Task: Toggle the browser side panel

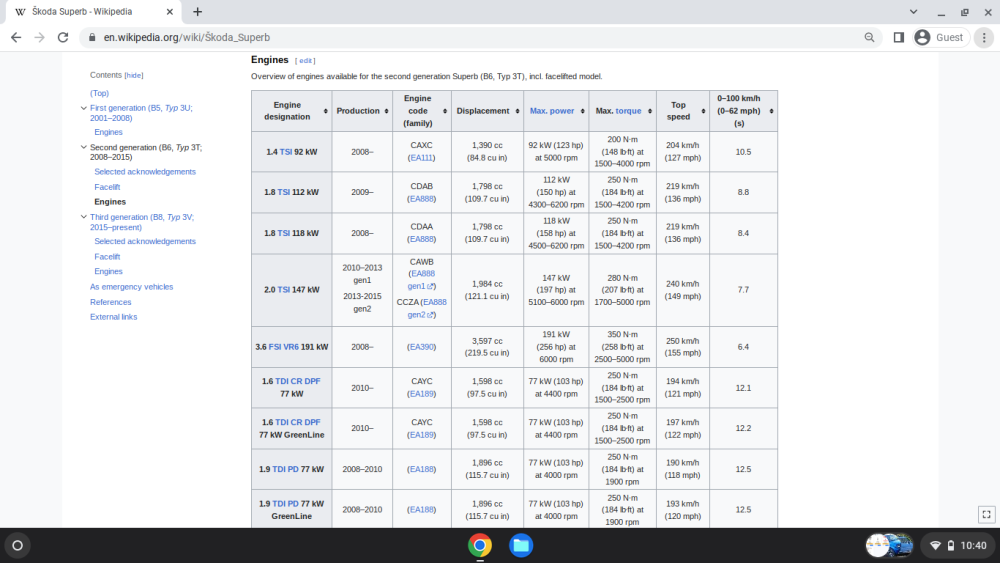Action: tap(899, 38)
